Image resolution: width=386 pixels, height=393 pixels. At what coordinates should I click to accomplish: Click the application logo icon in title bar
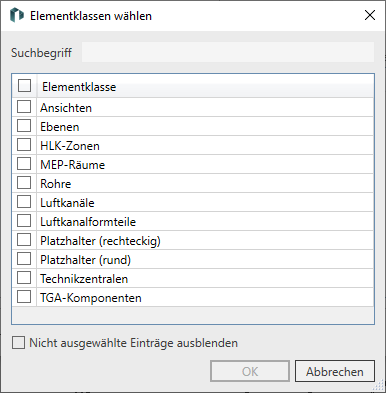[x=17, y=15]
